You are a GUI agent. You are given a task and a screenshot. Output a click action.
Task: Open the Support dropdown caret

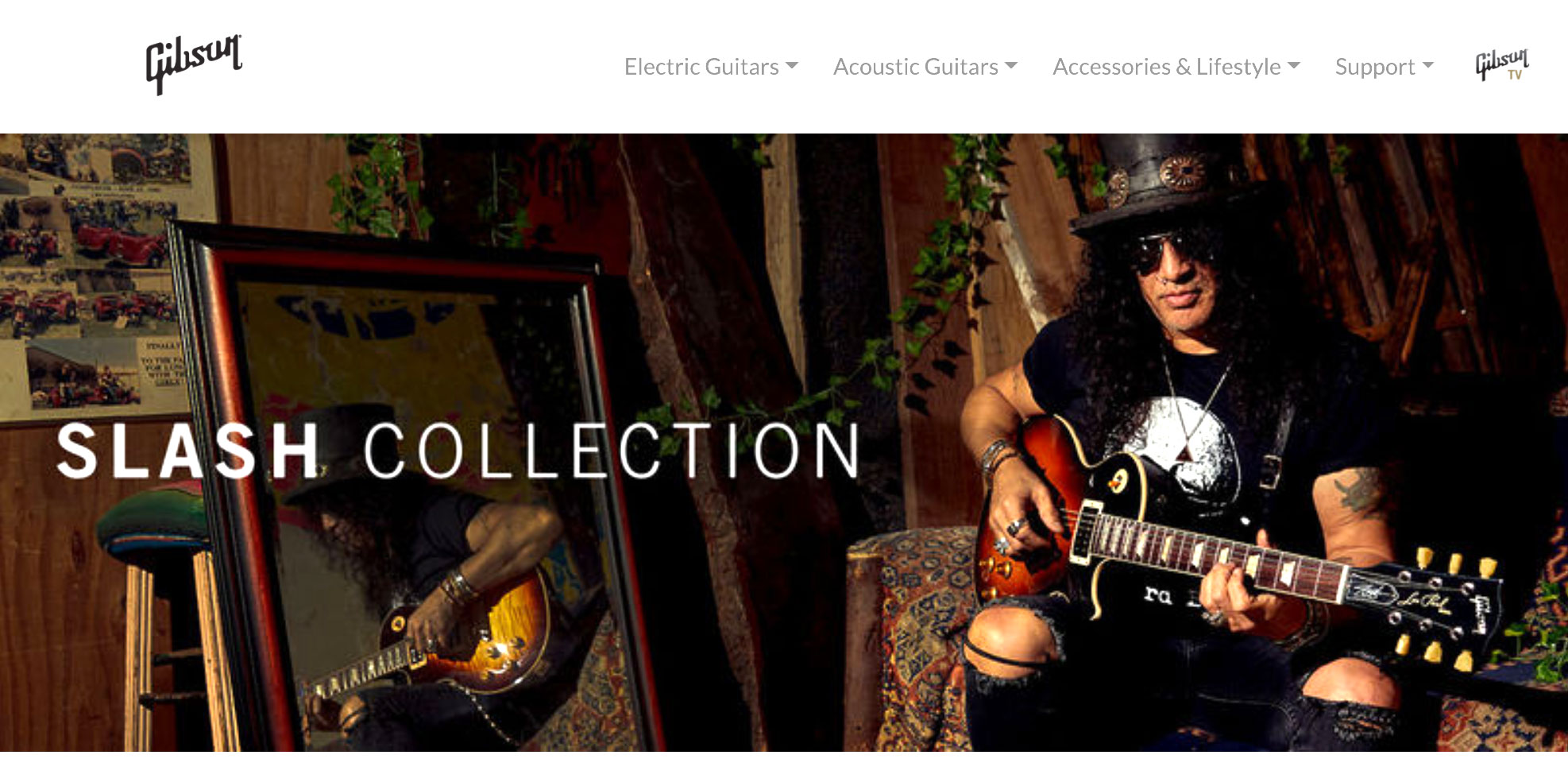point(1428,66)
